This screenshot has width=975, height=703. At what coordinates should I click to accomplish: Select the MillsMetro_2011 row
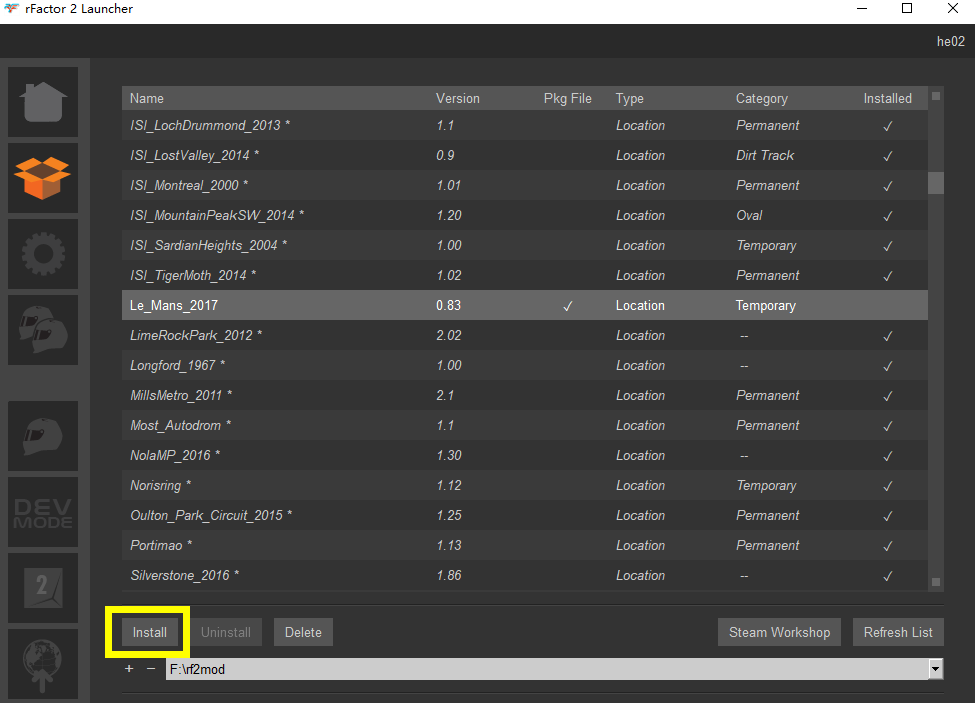[x=525, y=395]
